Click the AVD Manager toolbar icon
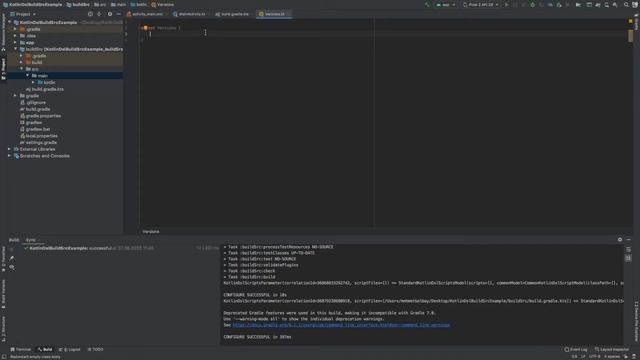This screenshot has width=640, height=360. (607, 5)
